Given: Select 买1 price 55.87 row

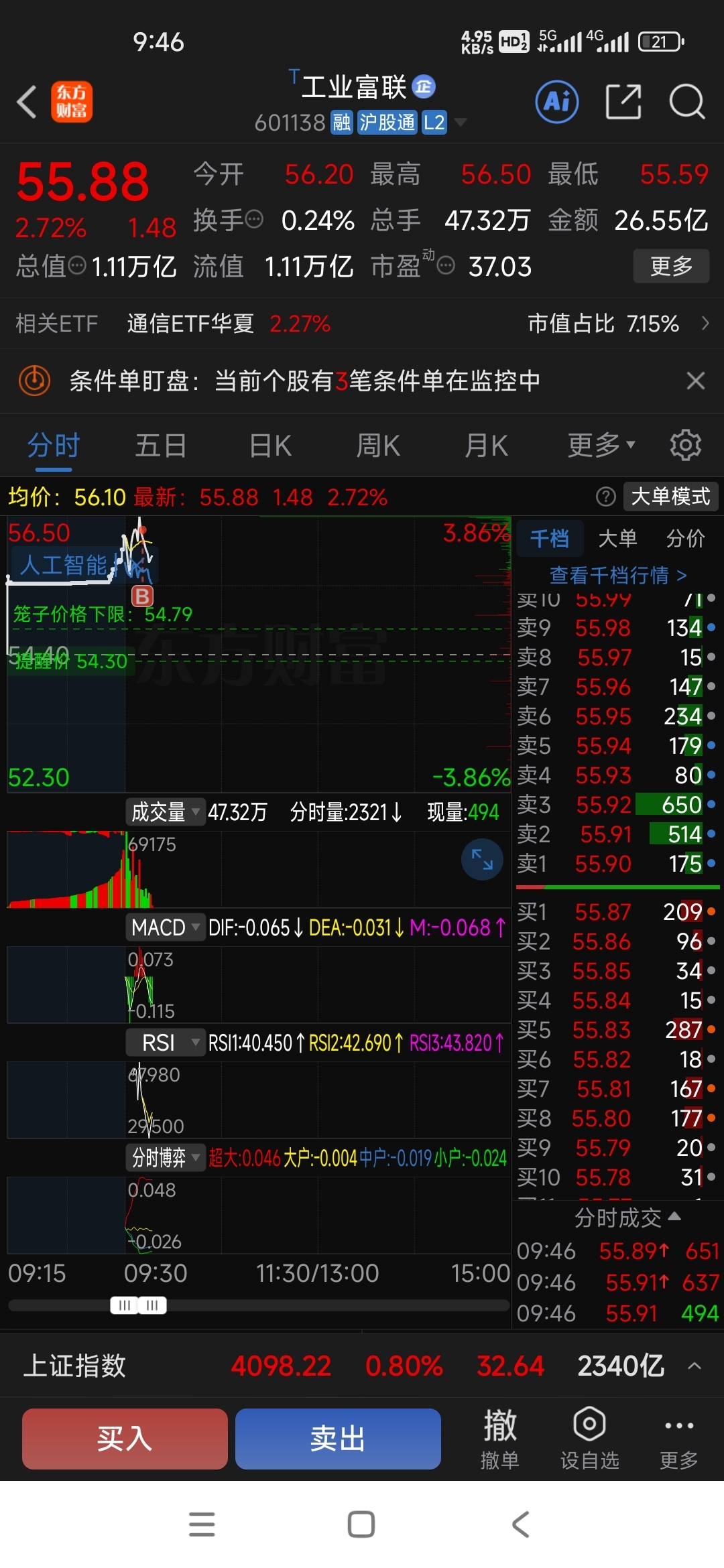Looking at the screenshot, I should coord(617,912).
